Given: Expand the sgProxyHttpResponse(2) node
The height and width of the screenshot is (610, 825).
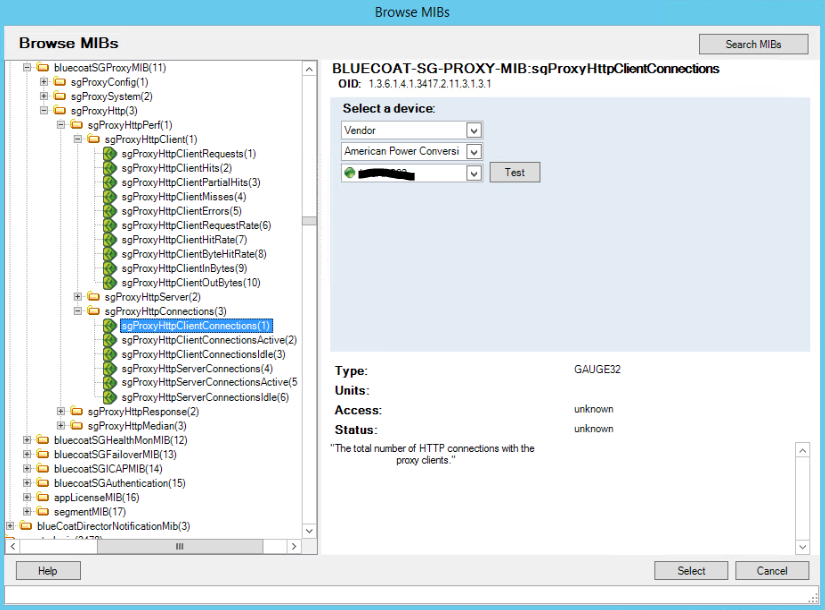Looking at the screenshot, I should 61,412.
